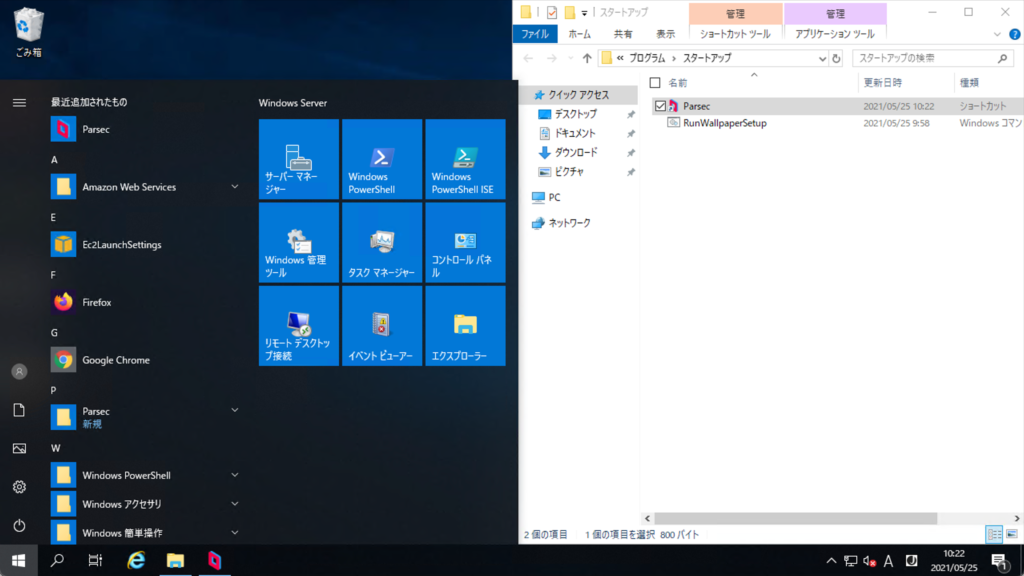1024x576 pixels.
Task: Click the clock showing 10:22
Action: click(x=954, y=554)
